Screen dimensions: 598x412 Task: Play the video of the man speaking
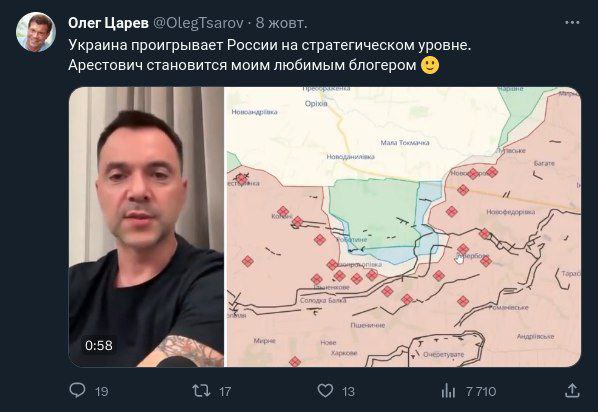[x=146, y=227]
